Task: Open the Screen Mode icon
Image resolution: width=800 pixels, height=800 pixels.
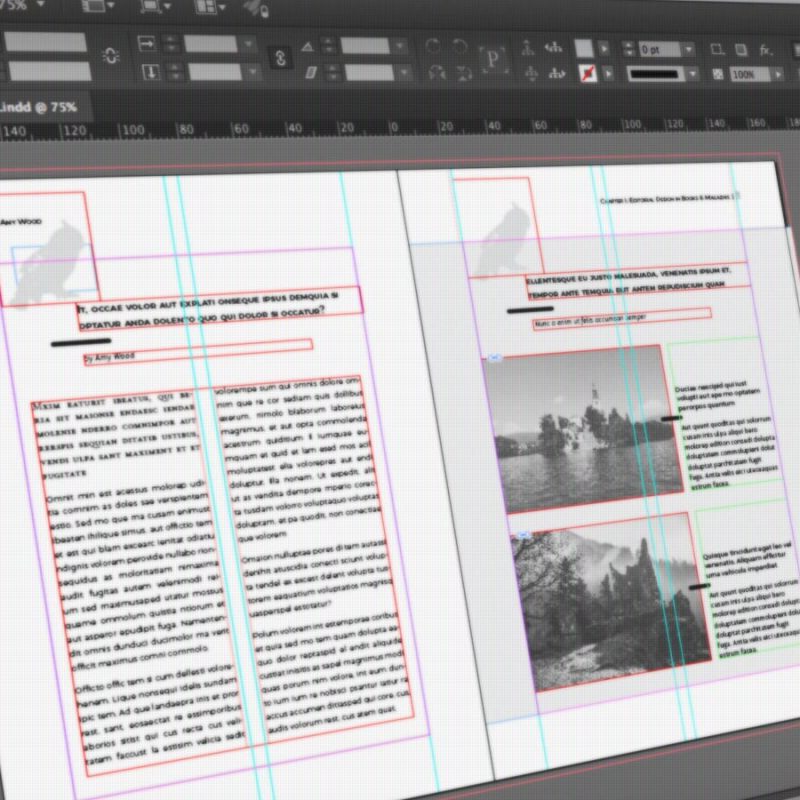Action: point(151,6)
